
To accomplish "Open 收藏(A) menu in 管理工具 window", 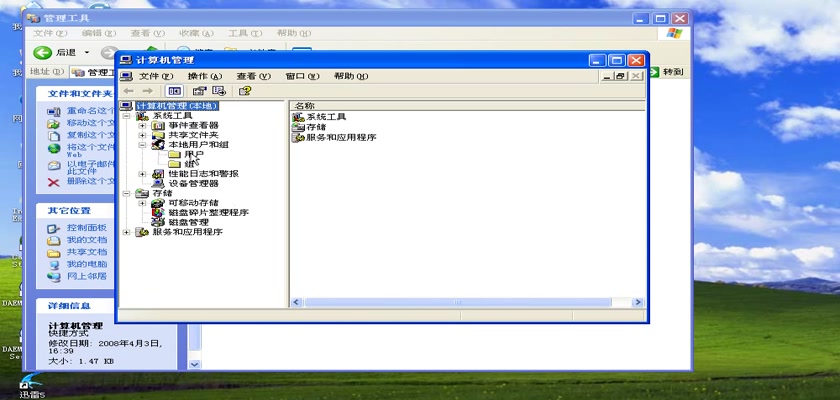I will pyautogui.click(x=196, y=33).
